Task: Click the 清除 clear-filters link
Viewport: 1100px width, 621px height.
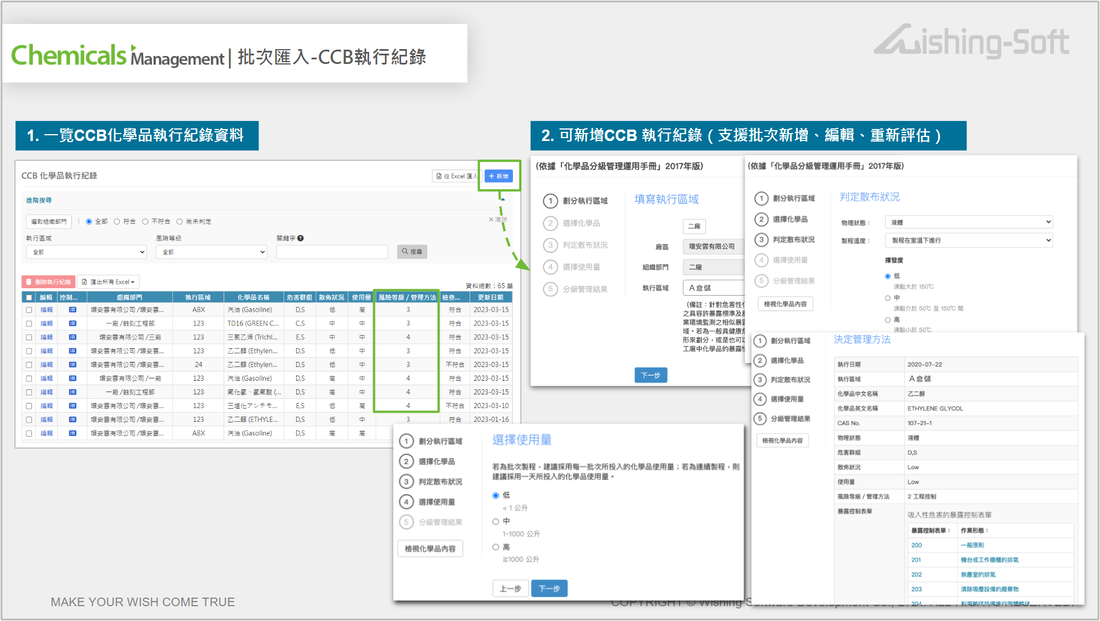Action: (x=497, y=220)
